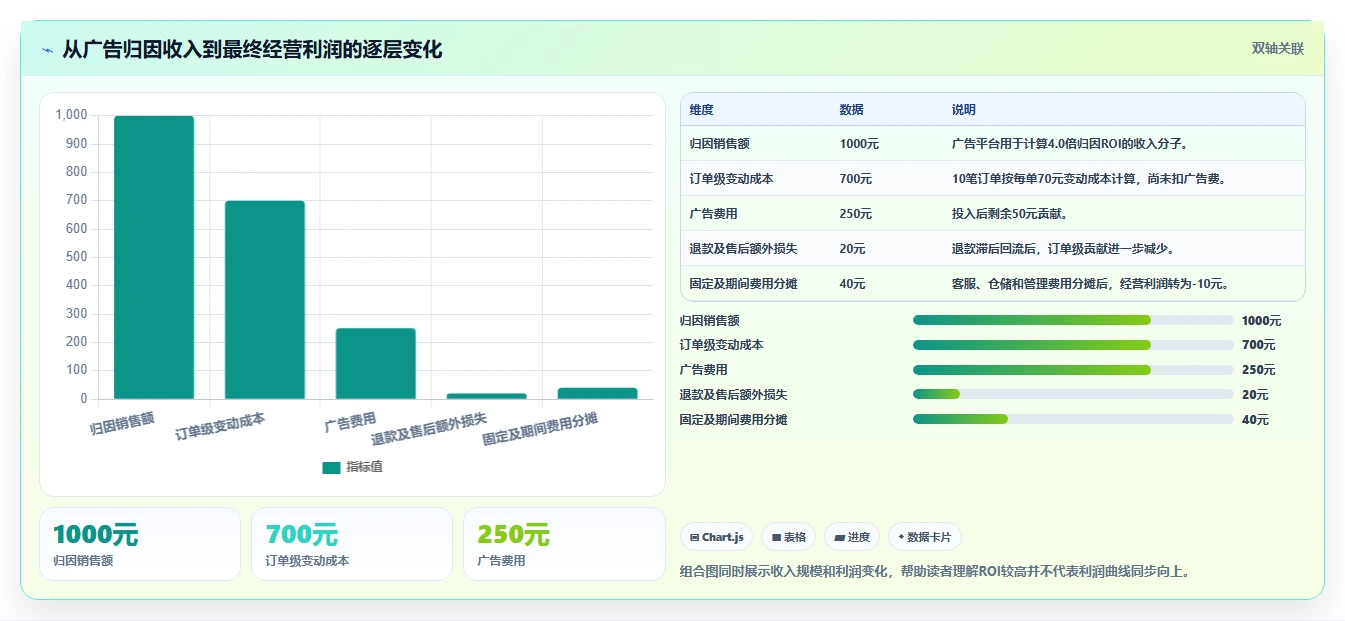
Task: Click the 从广告归因收入到最终经营利润的逐层变化 title
Action: tap(252, 50)
